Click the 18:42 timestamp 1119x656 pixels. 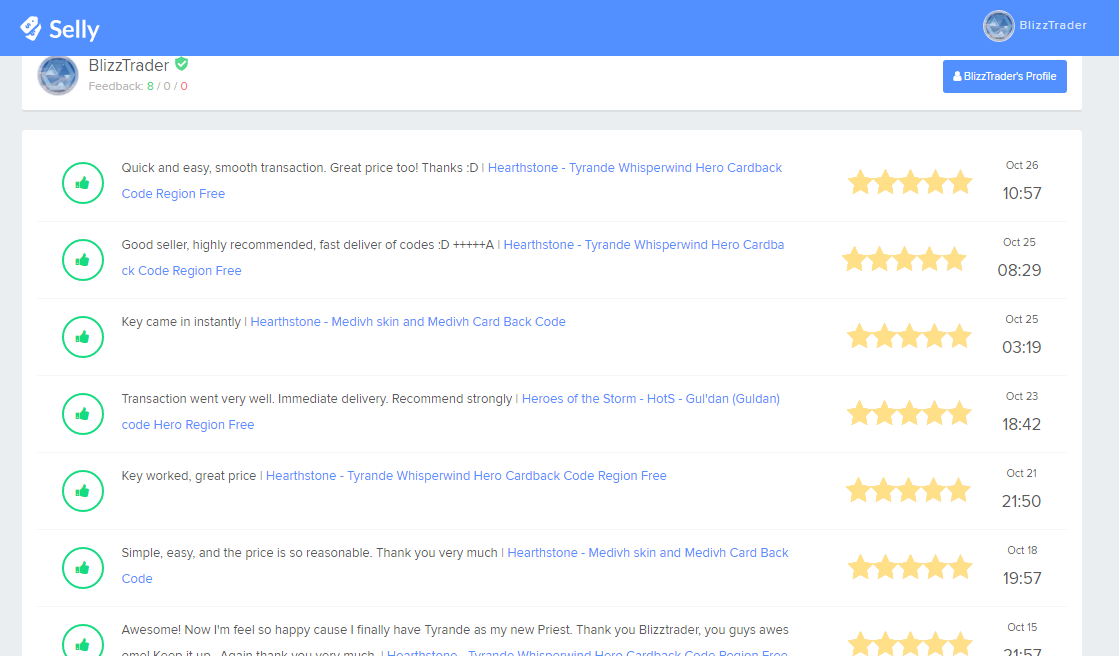[1021, 425]
